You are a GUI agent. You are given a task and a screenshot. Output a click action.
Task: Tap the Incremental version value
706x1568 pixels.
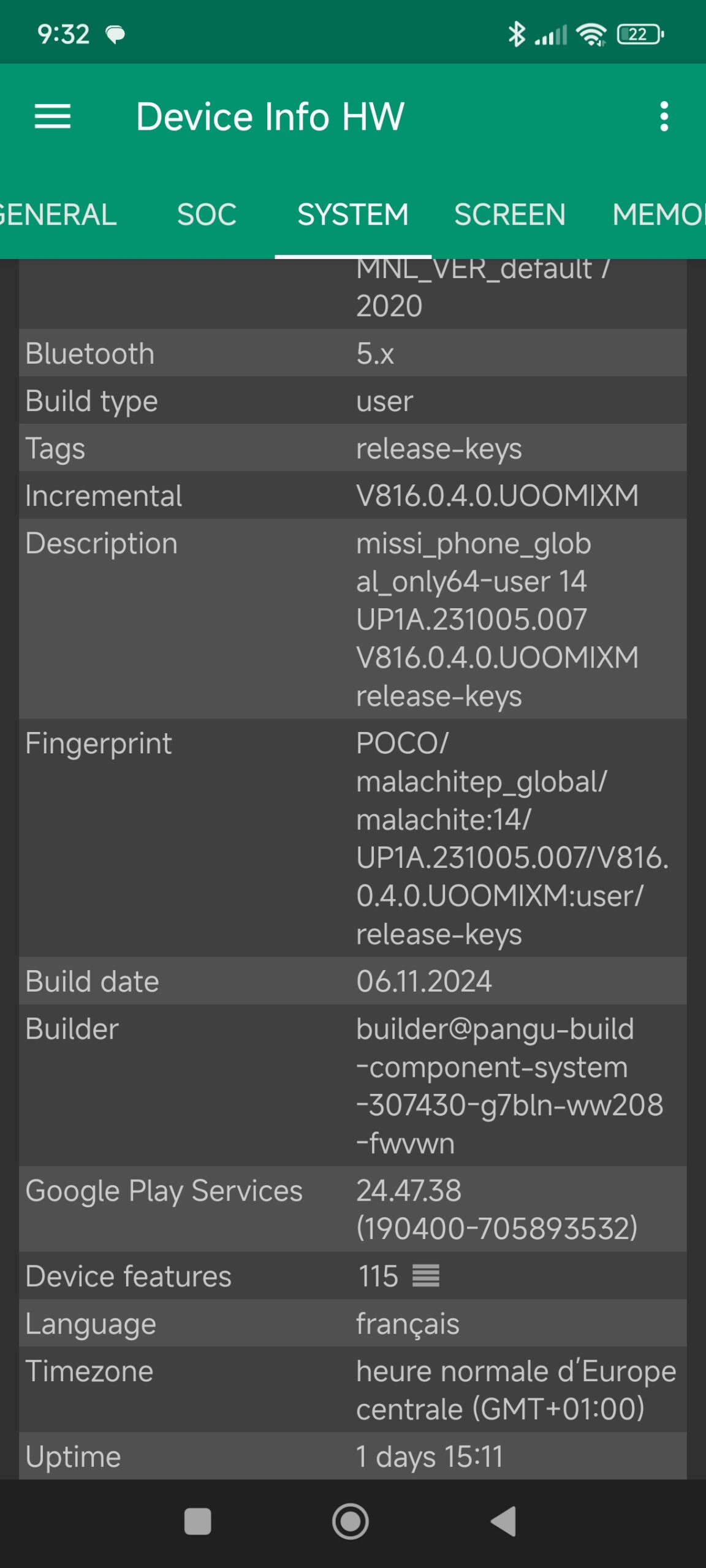coord(497,496)
